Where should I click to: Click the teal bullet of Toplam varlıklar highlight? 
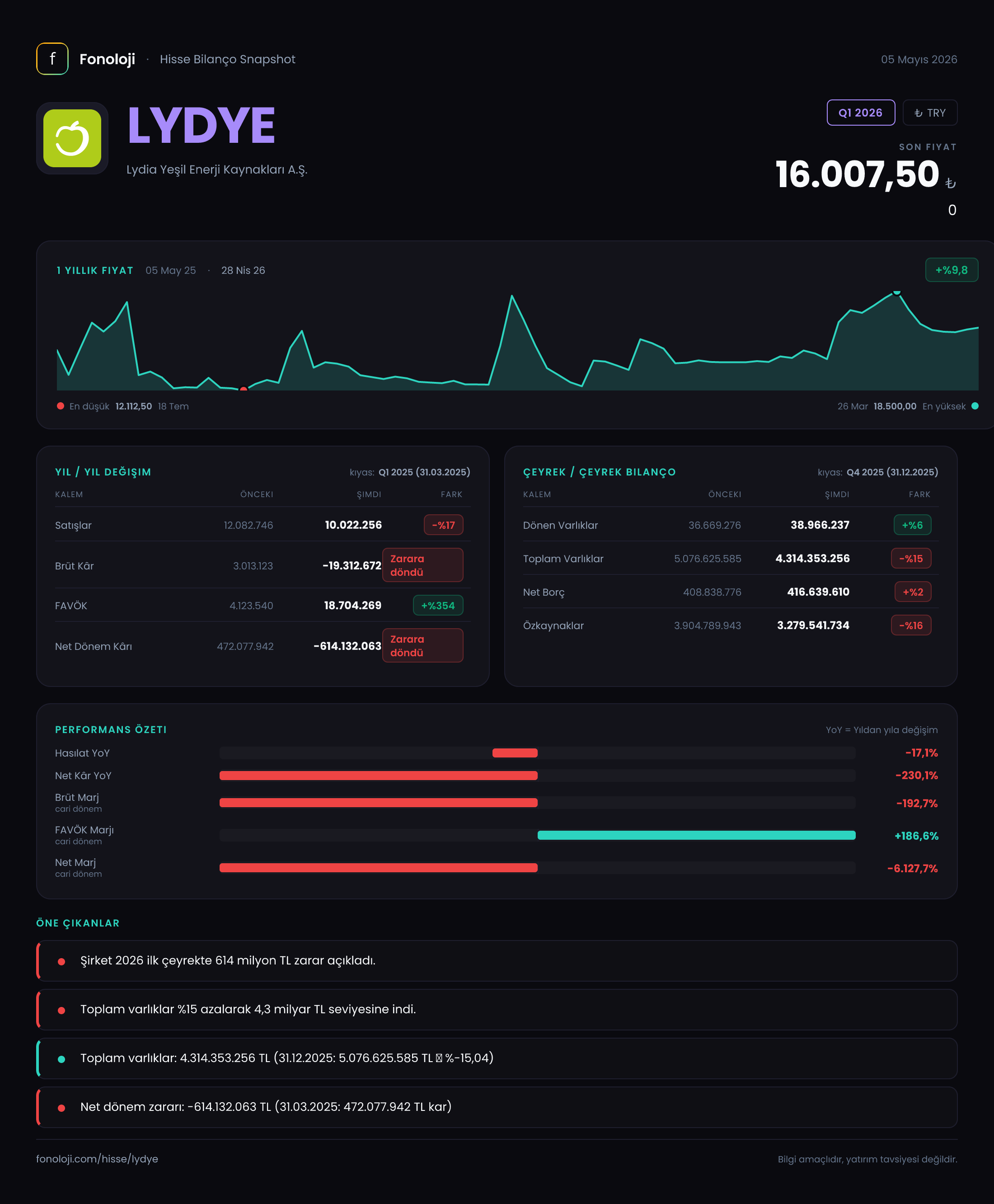coord(61,1059)
